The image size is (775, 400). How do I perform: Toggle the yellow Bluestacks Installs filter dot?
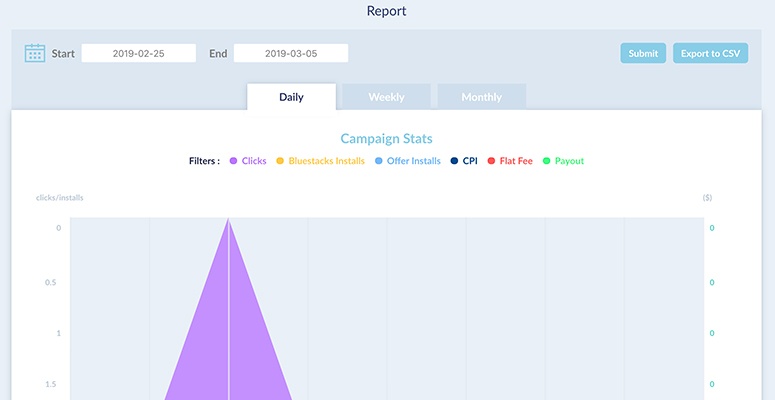tap(280, 161)
